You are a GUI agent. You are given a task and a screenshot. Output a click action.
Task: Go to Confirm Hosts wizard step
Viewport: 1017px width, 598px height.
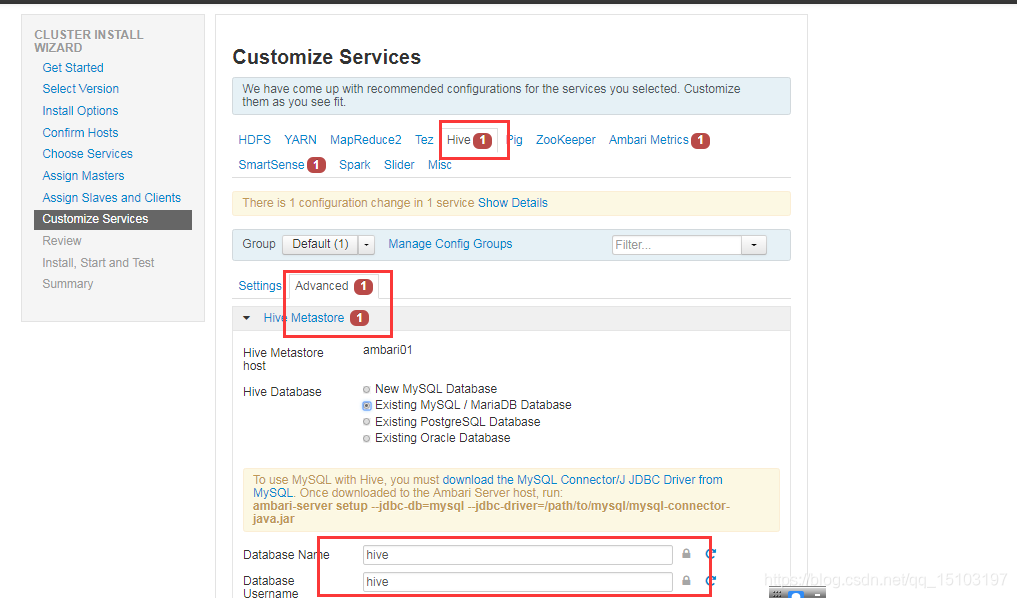pyautogui.click(x=80, y=132)
